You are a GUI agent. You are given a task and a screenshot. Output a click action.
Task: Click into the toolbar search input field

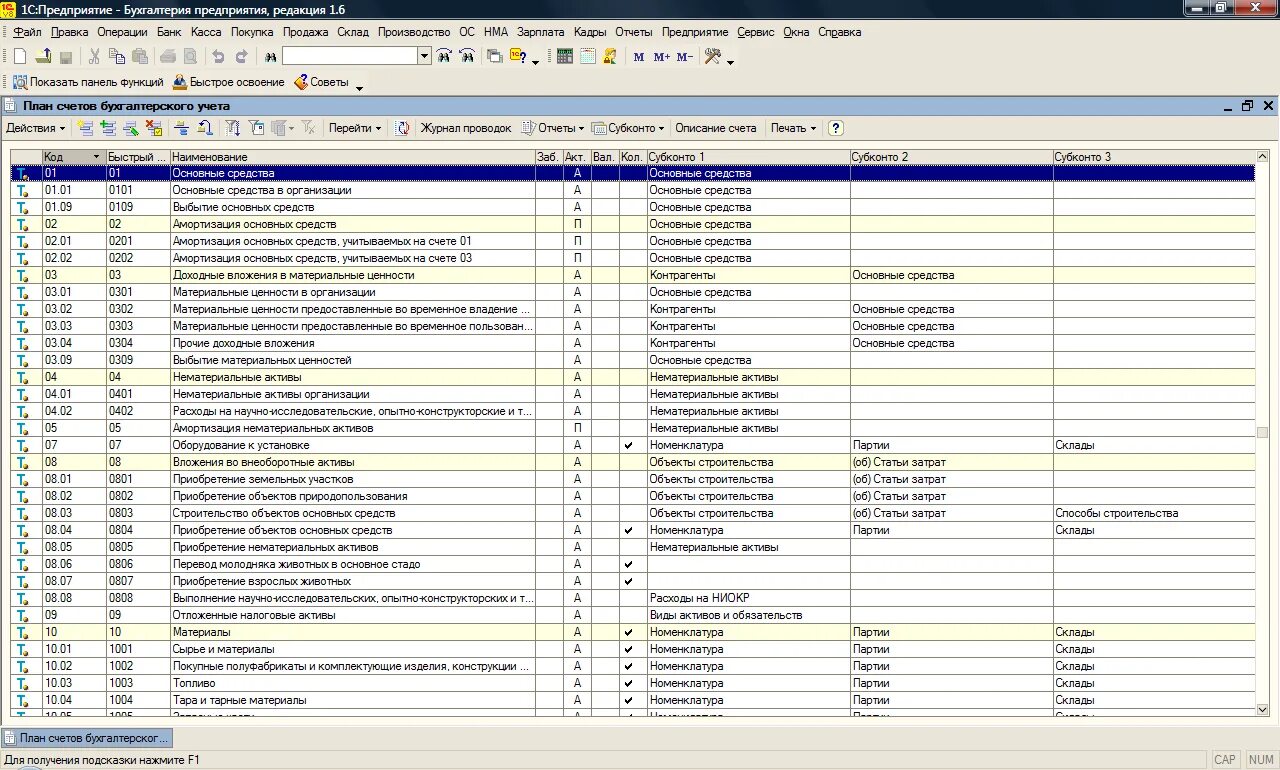coord(350,57)
